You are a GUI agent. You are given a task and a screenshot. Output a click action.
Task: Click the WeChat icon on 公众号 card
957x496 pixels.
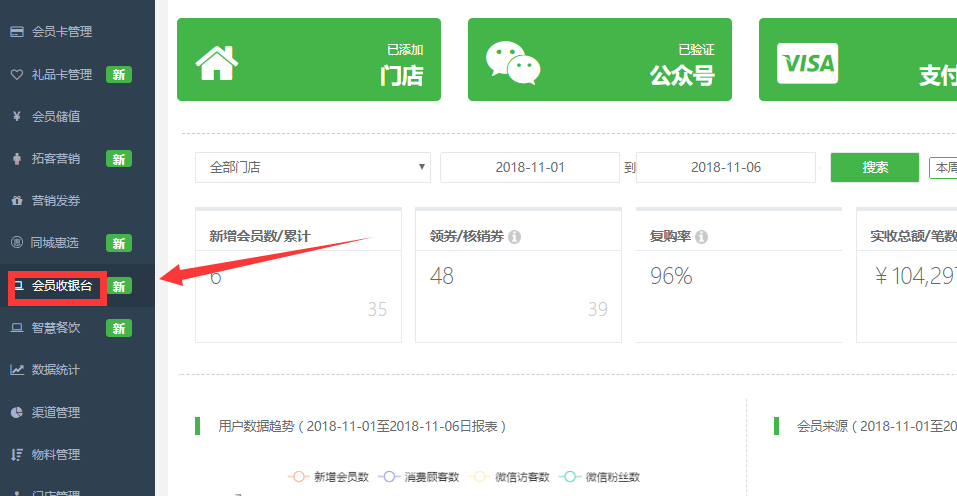pyautogui.click(x=513, y=63)
